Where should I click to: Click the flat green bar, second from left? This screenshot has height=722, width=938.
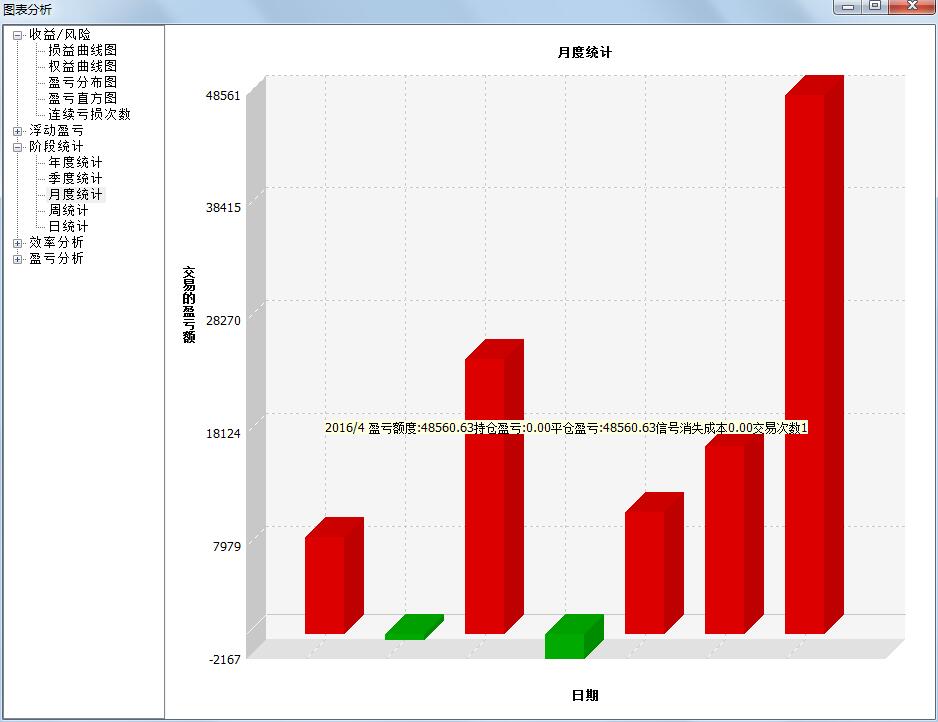pyautogui.click(x=414, y=627)
